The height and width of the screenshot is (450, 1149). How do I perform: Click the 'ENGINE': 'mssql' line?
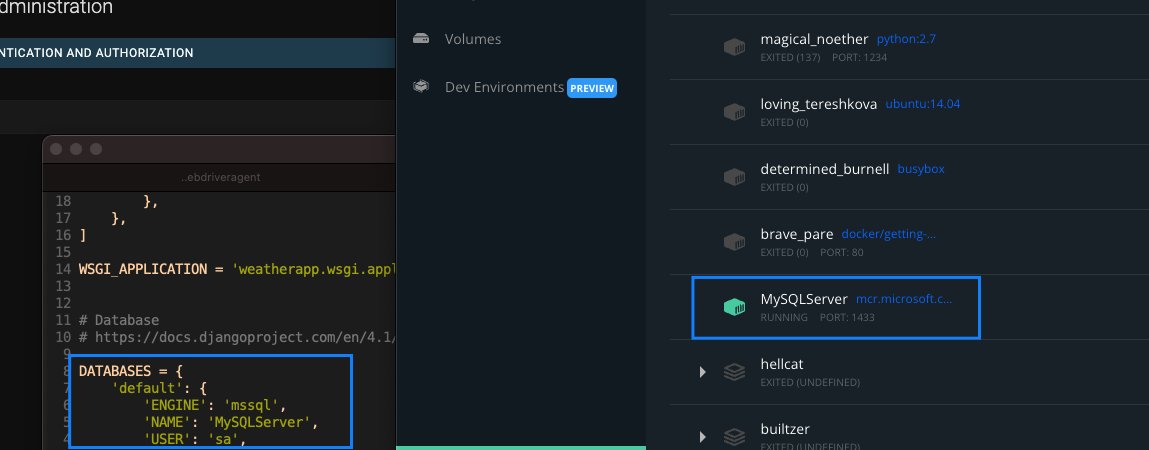pos(215,405)
